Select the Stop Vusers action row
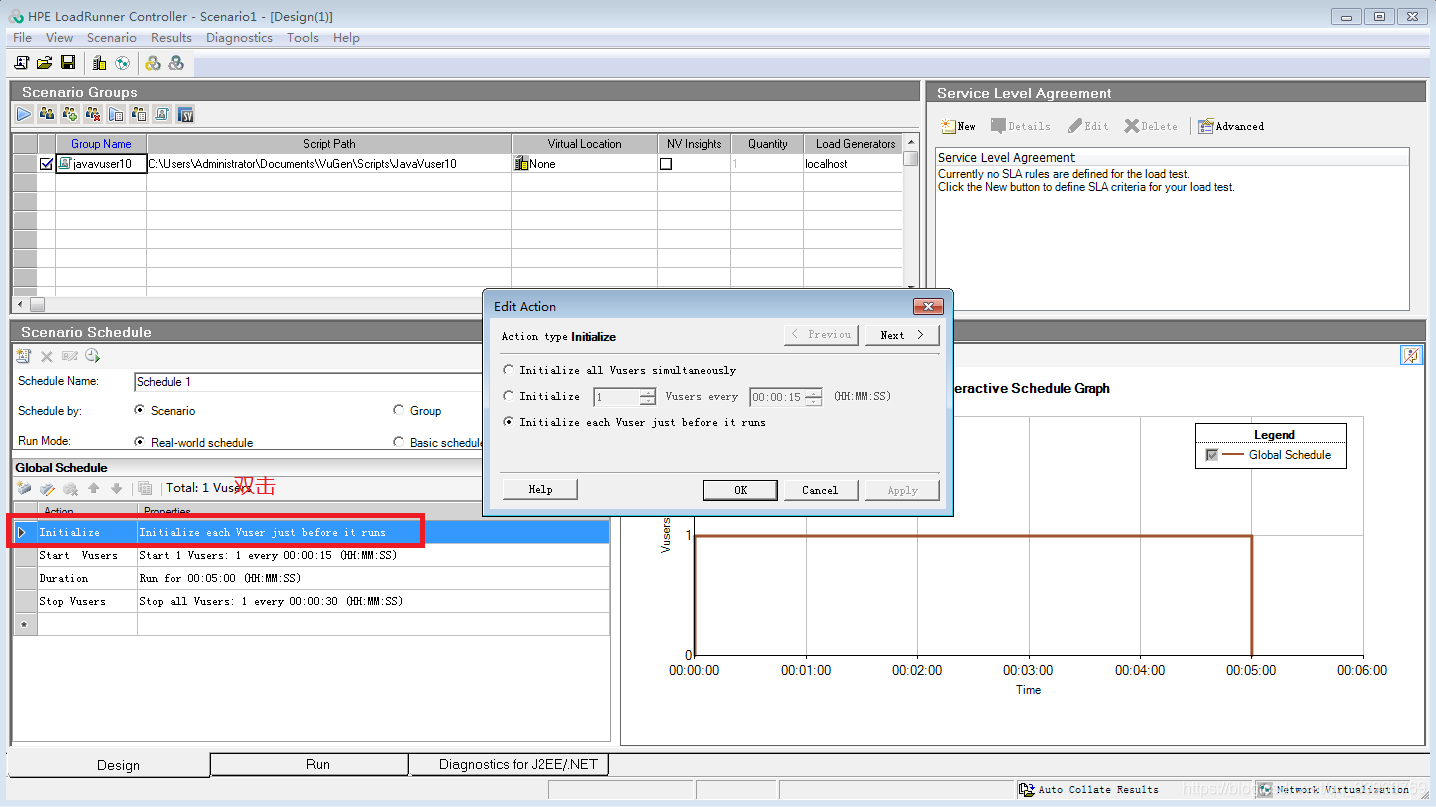Viewport: 1436px width, 807px height. (x=311, y=601)
